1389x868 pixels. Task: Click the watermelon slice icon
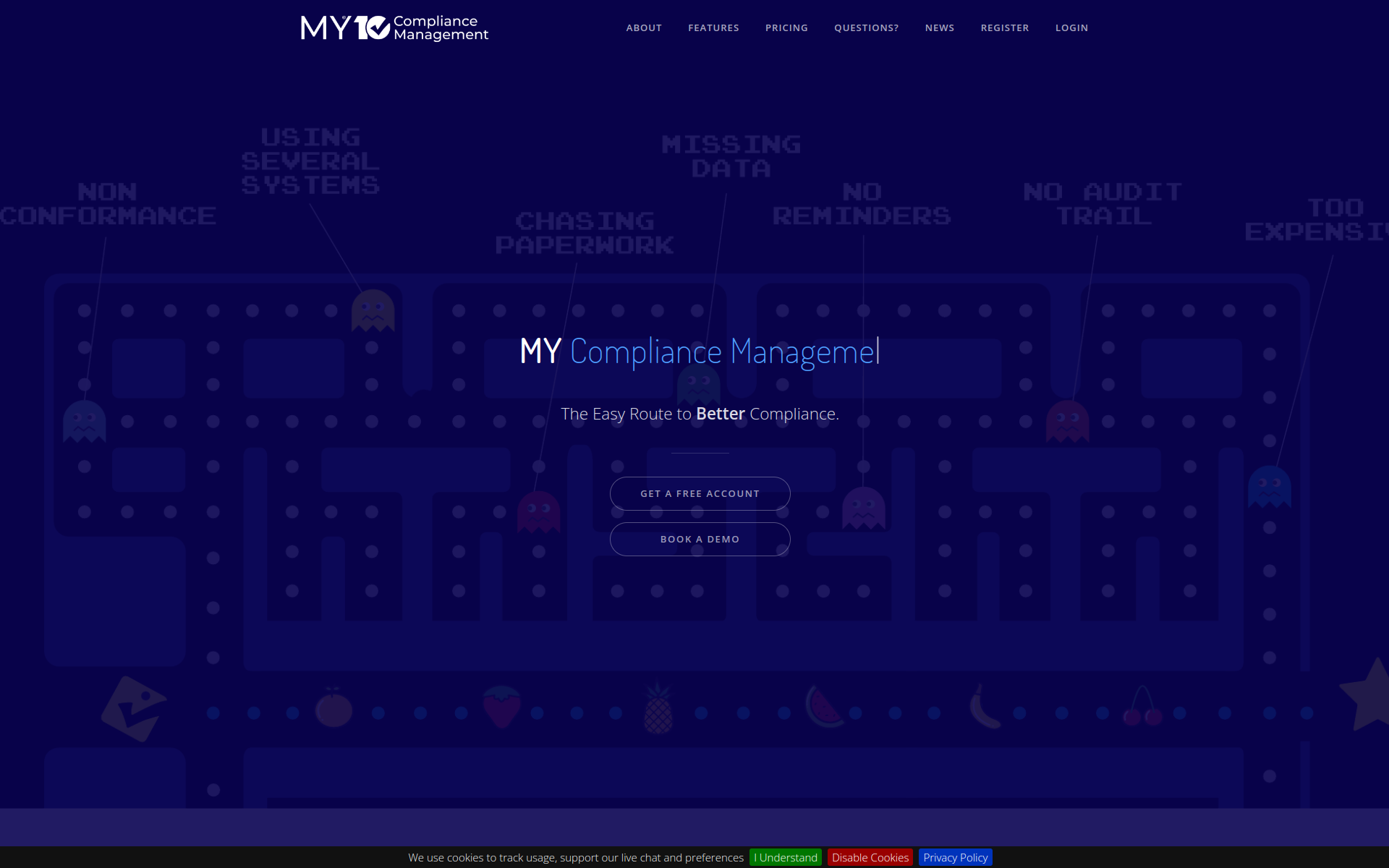825,706
